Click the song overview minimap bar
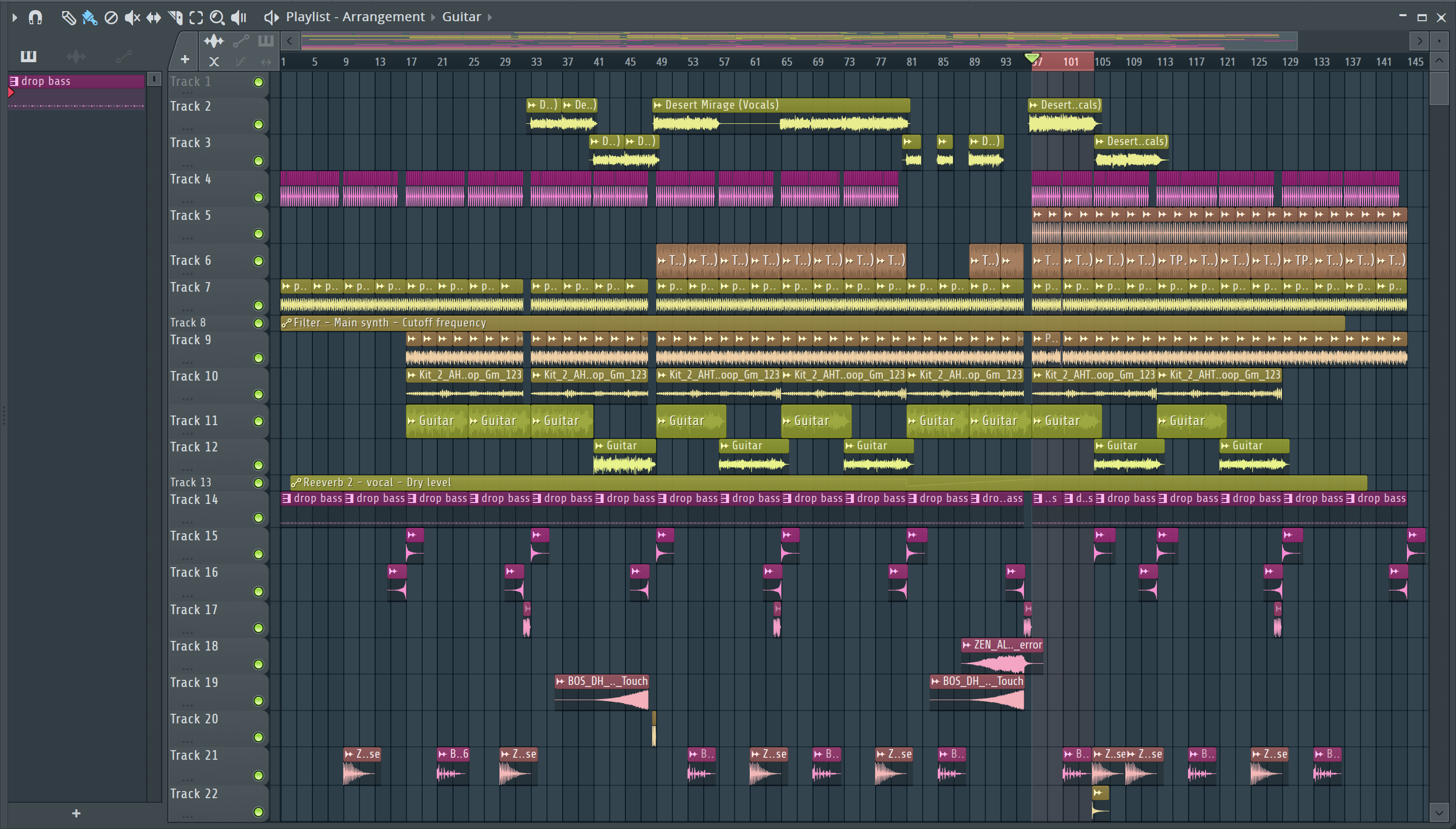 pos(799,41)
